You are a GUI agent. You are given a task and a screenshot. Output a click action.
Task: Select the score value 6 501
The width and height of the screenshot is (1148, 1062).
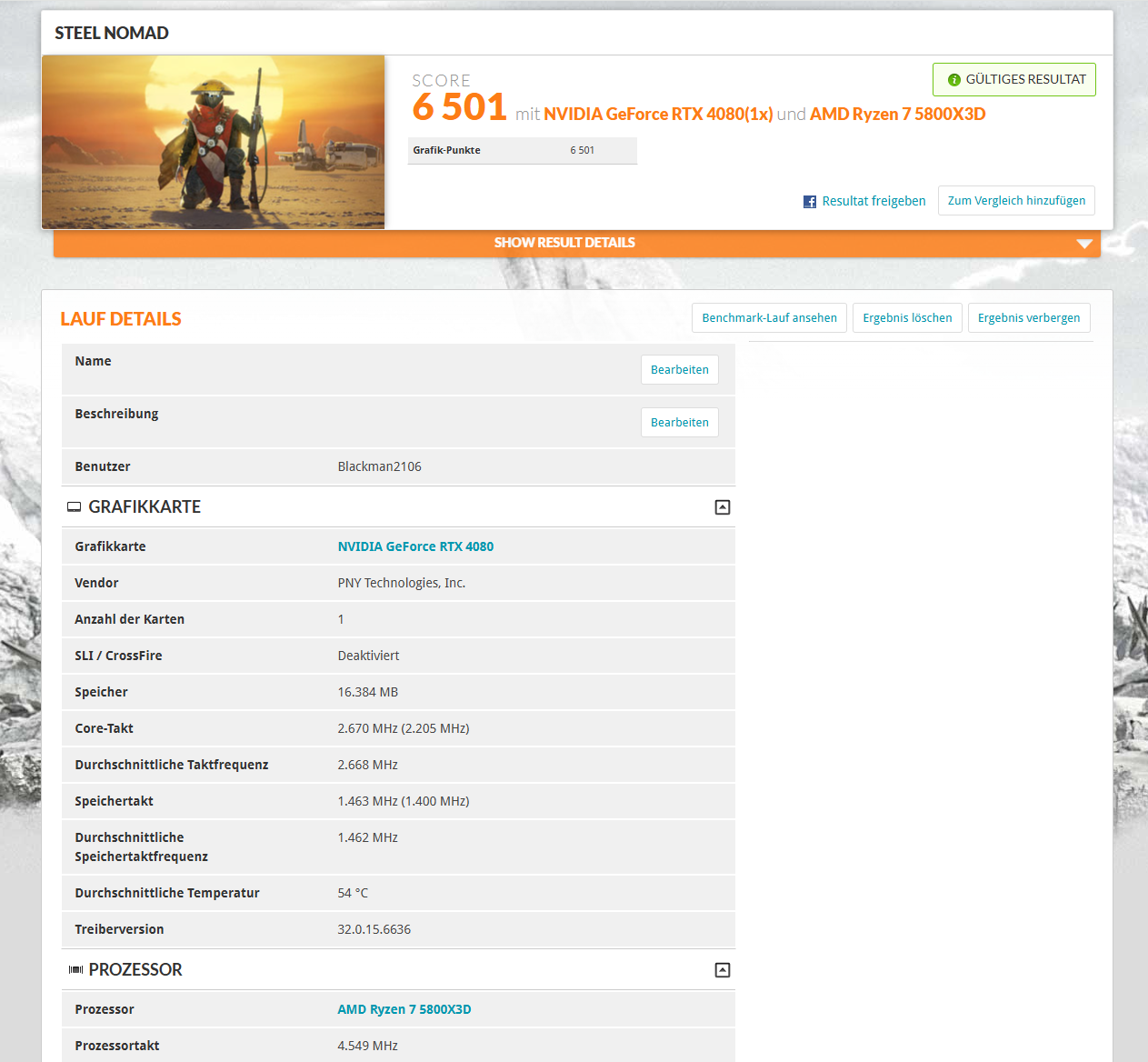pos(459,107)
